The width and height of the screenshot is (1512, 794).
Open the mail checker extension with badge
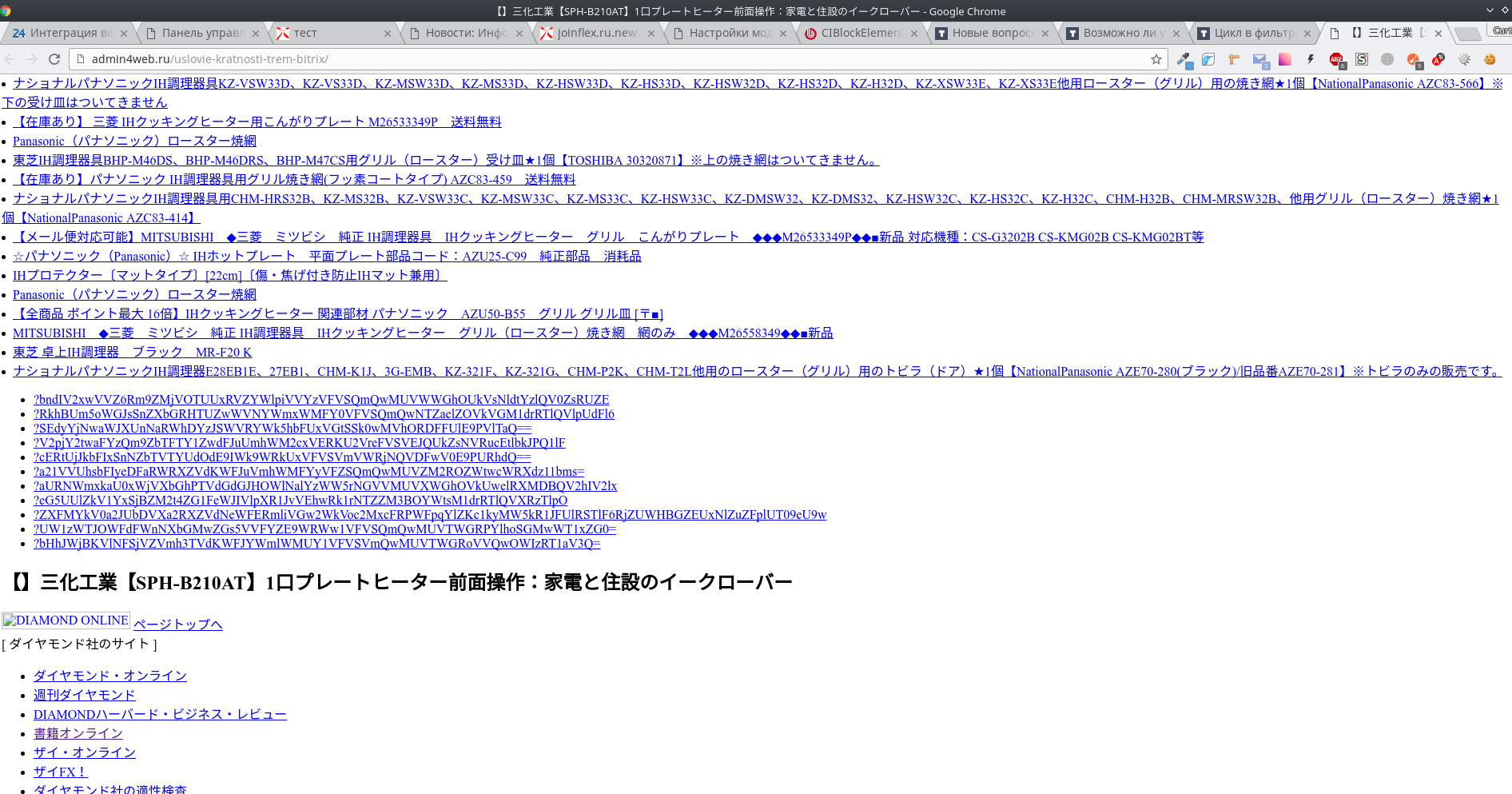pyautogui.click(x=1260, y=59)
